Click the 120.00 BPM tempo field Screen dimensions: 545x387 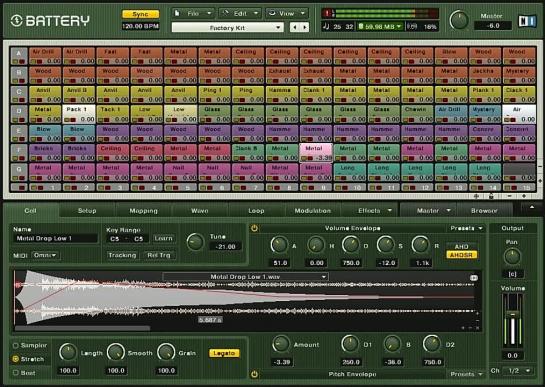[140, 26]
